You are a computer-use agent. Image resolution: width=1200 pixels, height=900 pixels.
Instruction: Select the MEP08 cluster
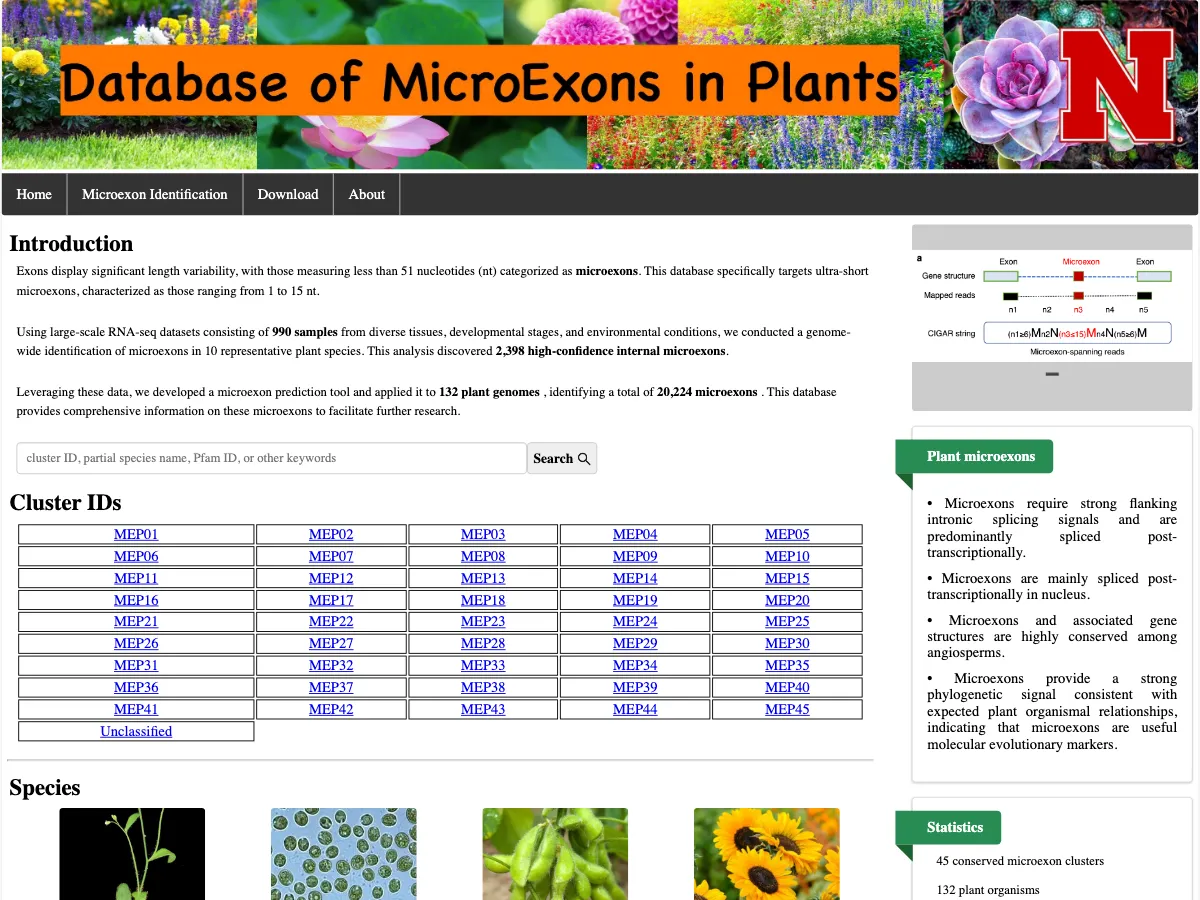[x=483, y=556]
